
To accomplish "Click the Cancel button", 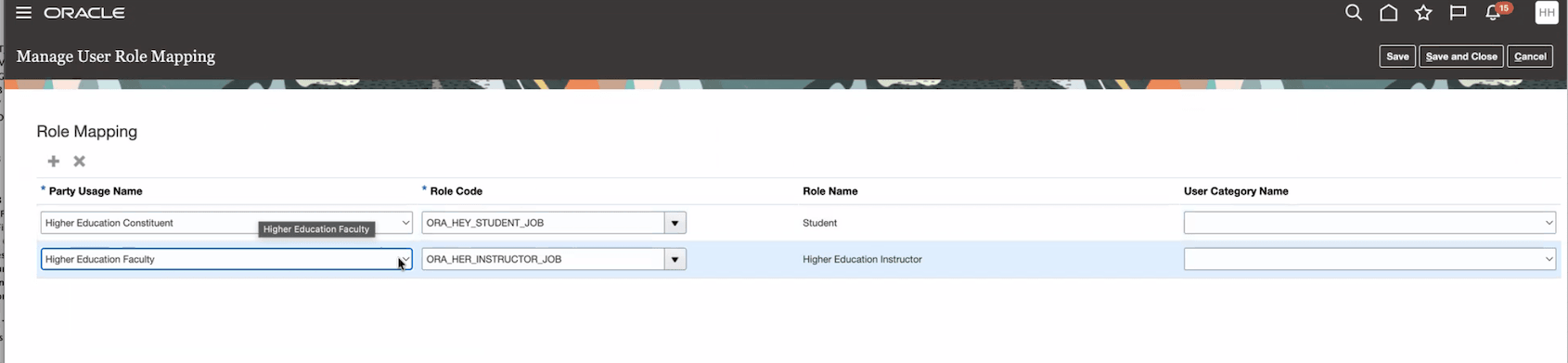I will [1530, 57].
